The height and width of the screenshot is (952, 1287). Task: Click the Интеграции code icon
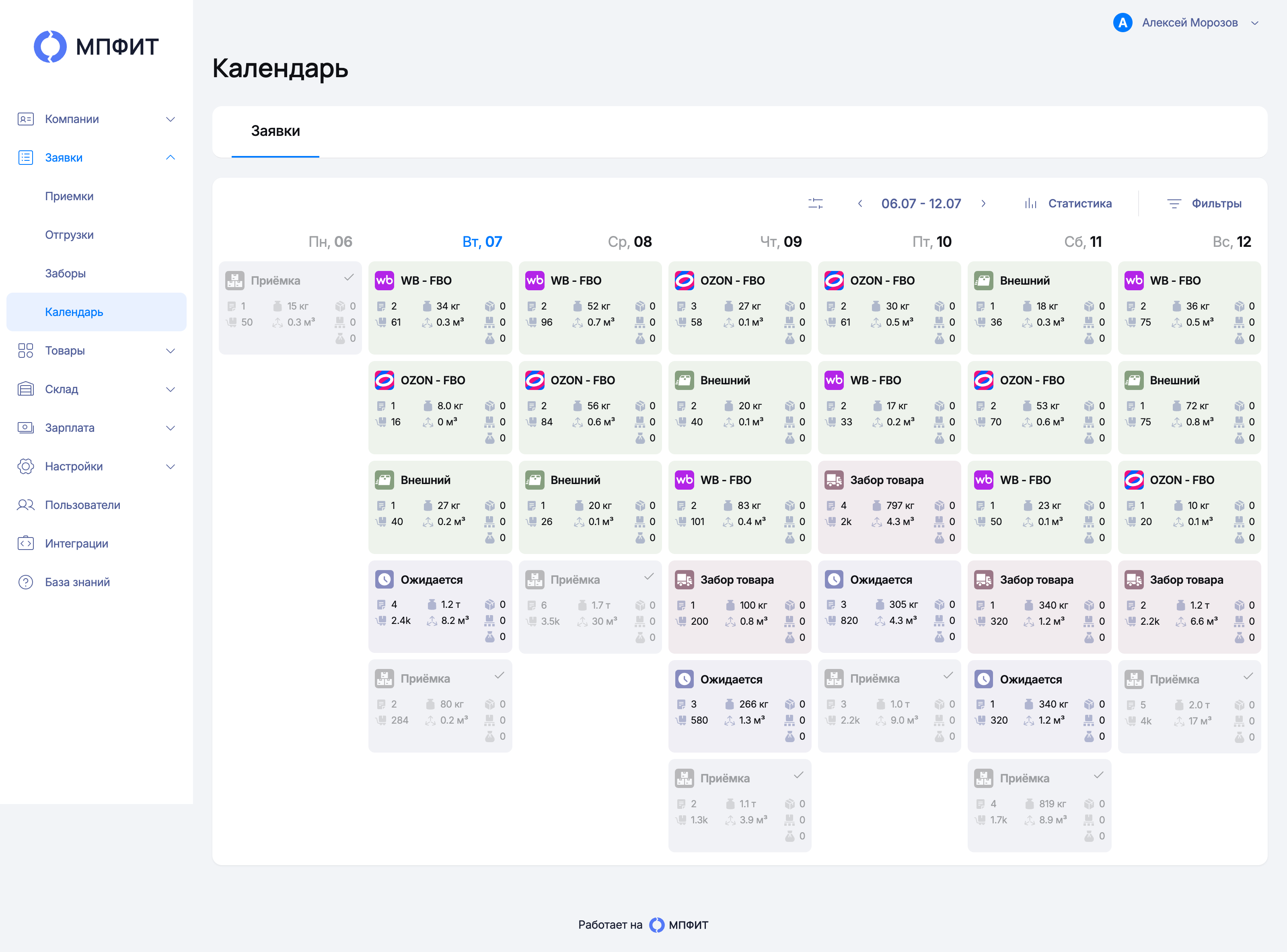coord(25,544)
